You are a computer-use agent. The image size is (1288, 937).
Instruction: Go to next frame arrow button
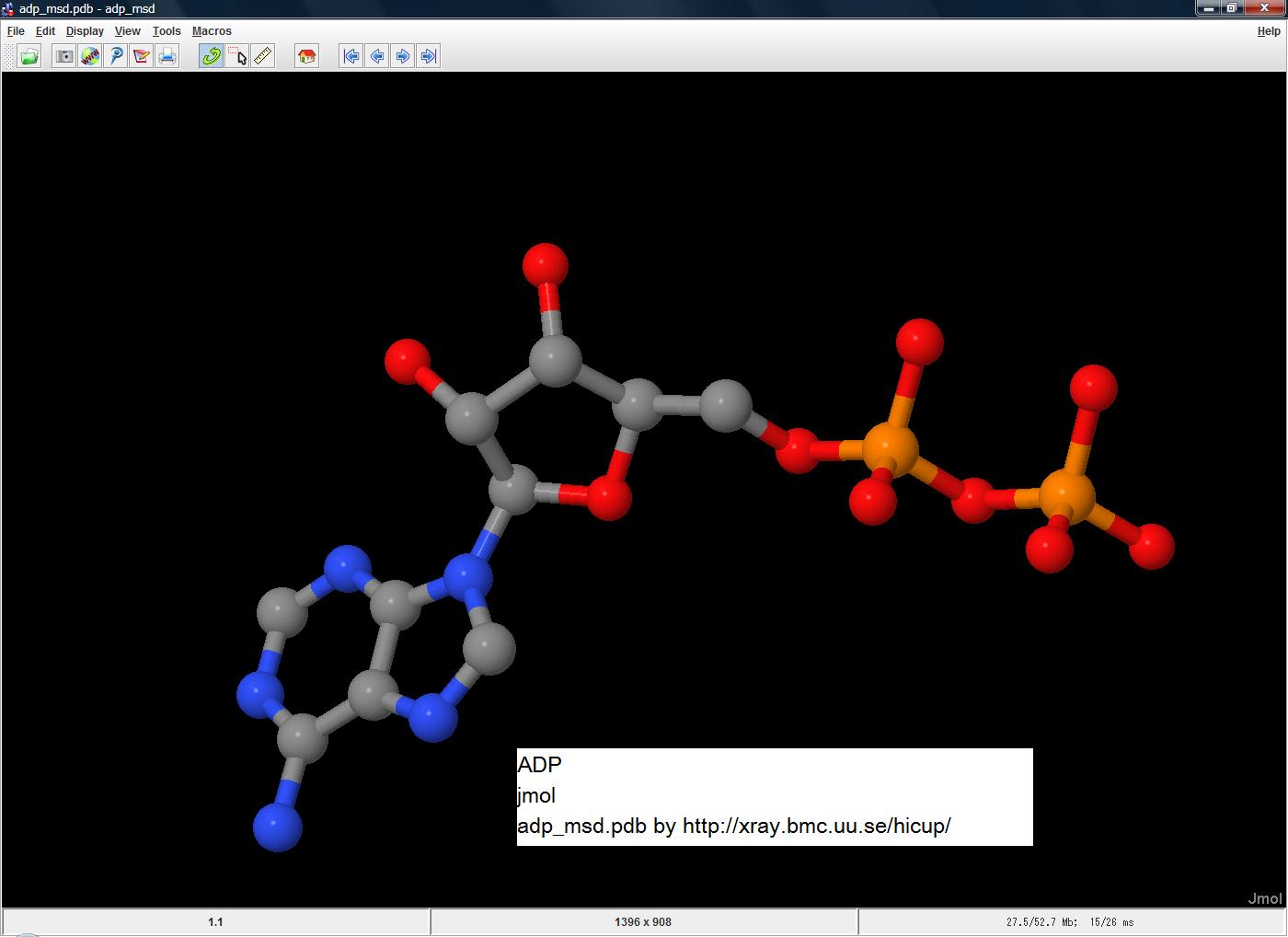[402, 56]
